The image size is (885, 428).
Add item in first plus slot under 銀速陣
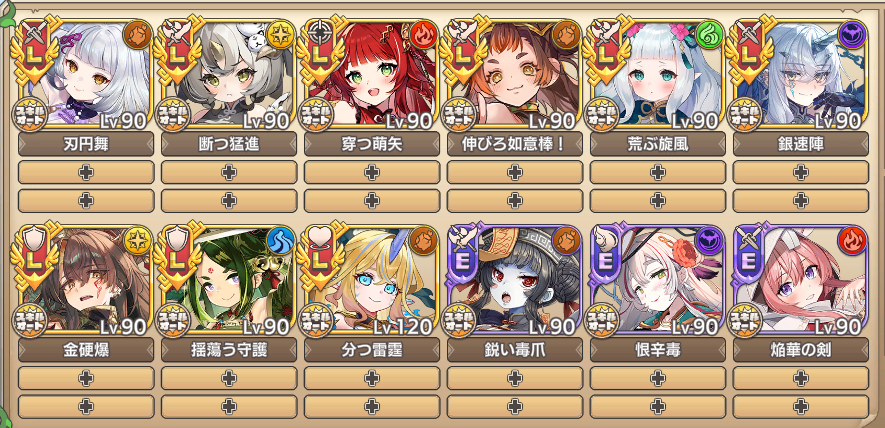pos(800,172)
